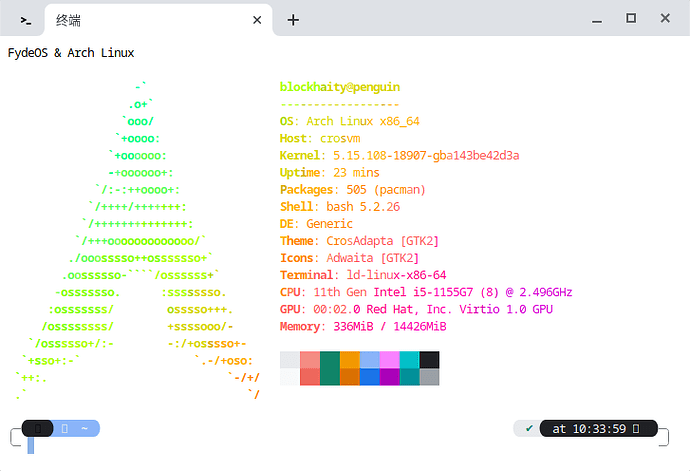Click the cyan top-row color block

[409, 360]
